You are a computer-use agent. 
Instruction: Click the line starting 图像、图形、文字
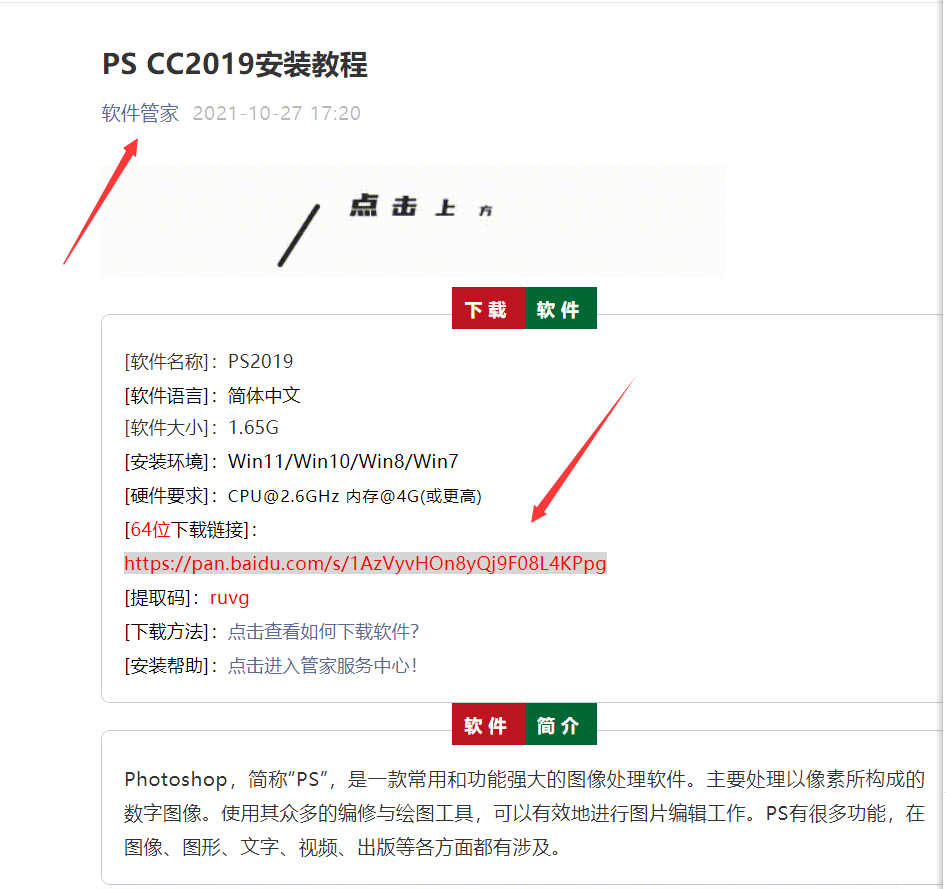coord(342,847)
